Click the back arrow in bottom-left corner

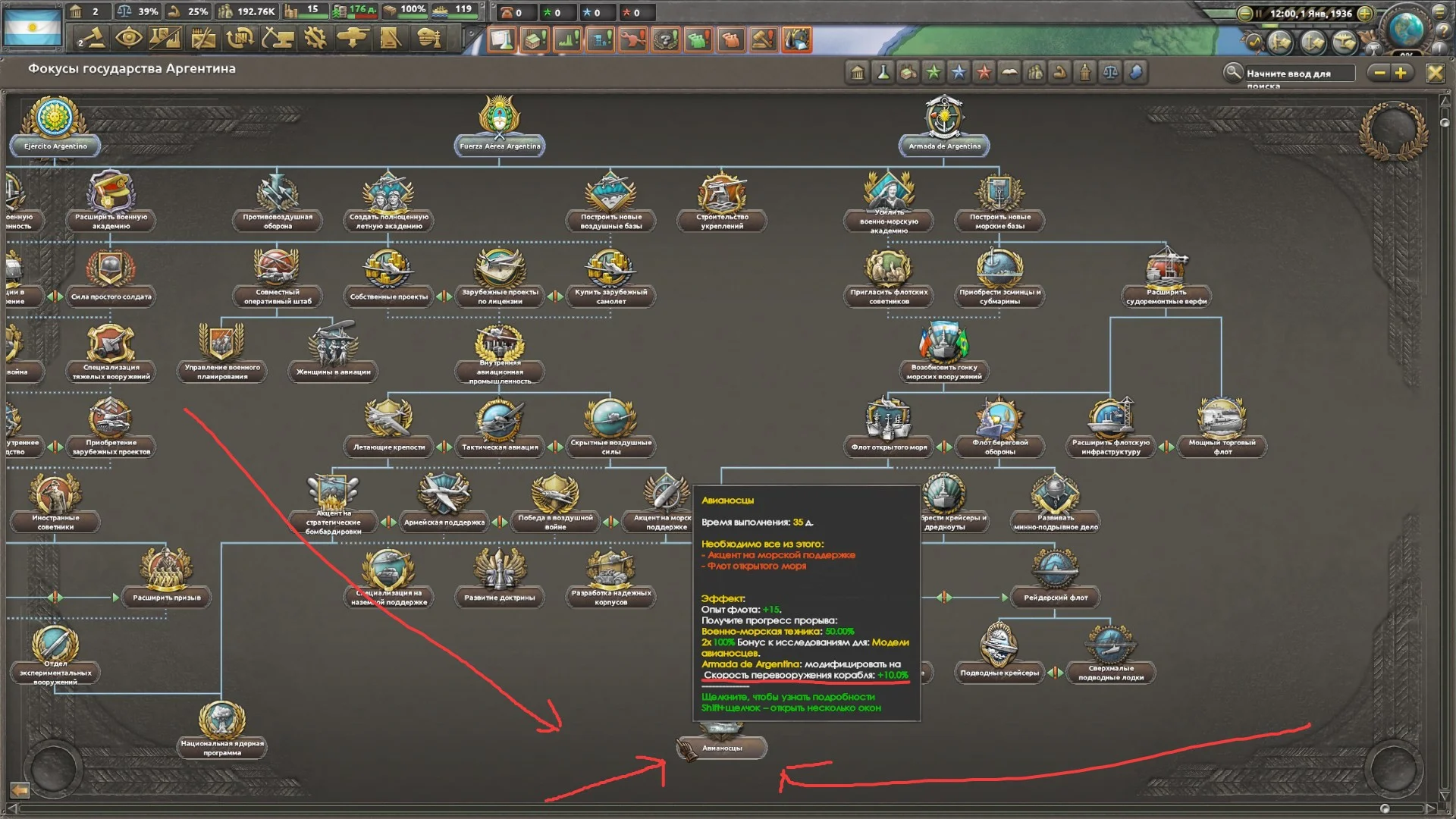tap(19, 790)
